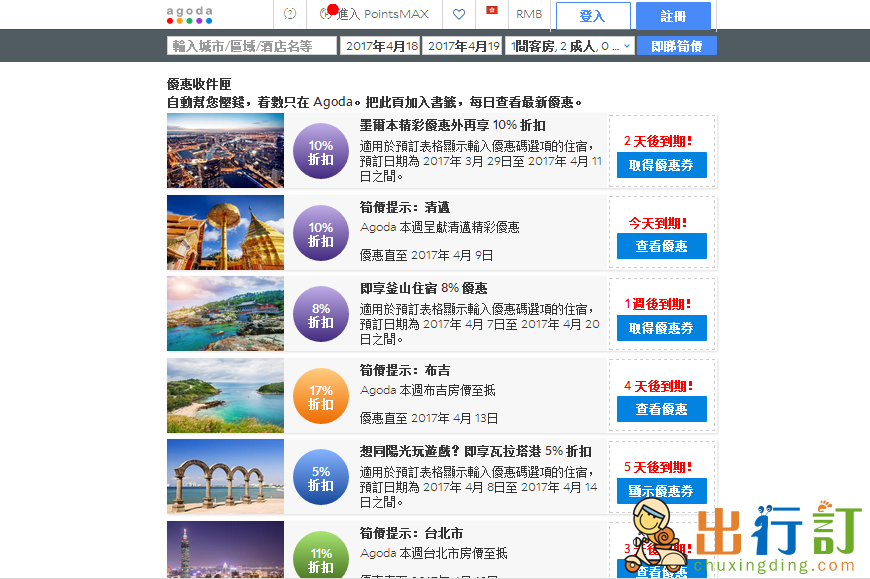
Task: Click the 優惠直至 2017年 4月 13日 text
Action: pyautogui.click(x=428, y=418)
